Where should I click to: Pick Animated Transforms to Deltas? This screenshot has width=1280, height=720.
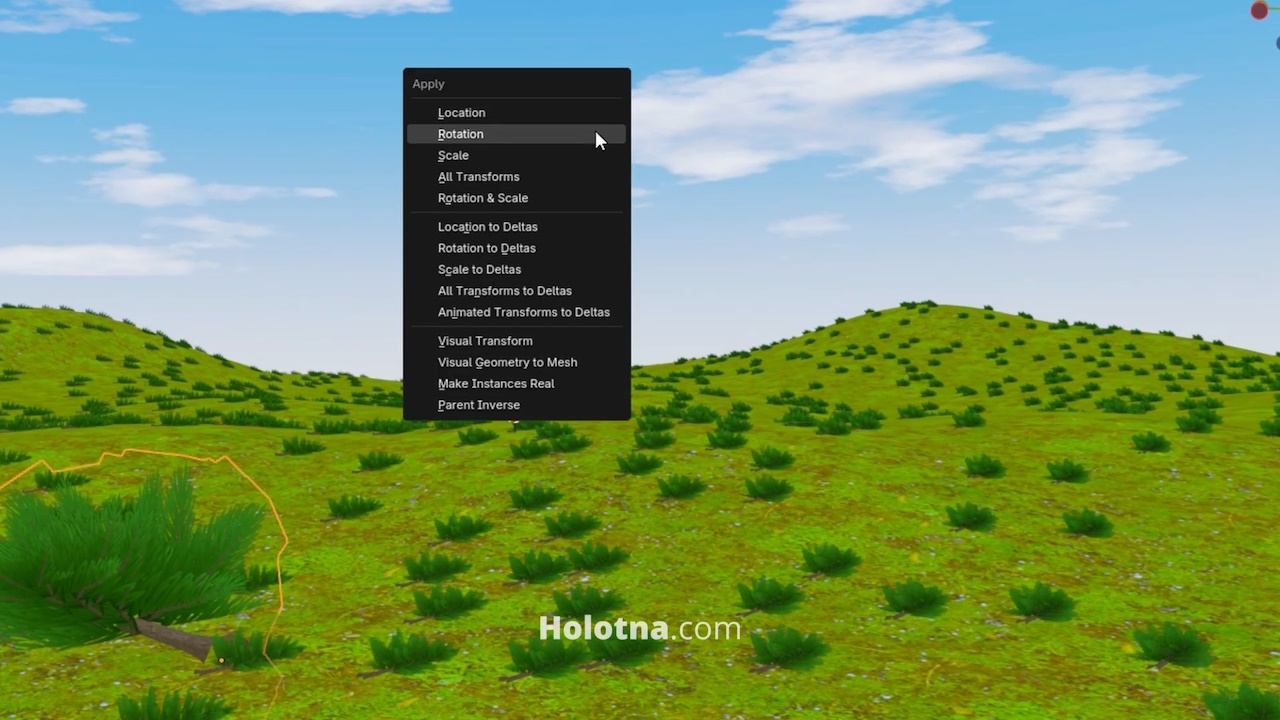coord(516,312)
